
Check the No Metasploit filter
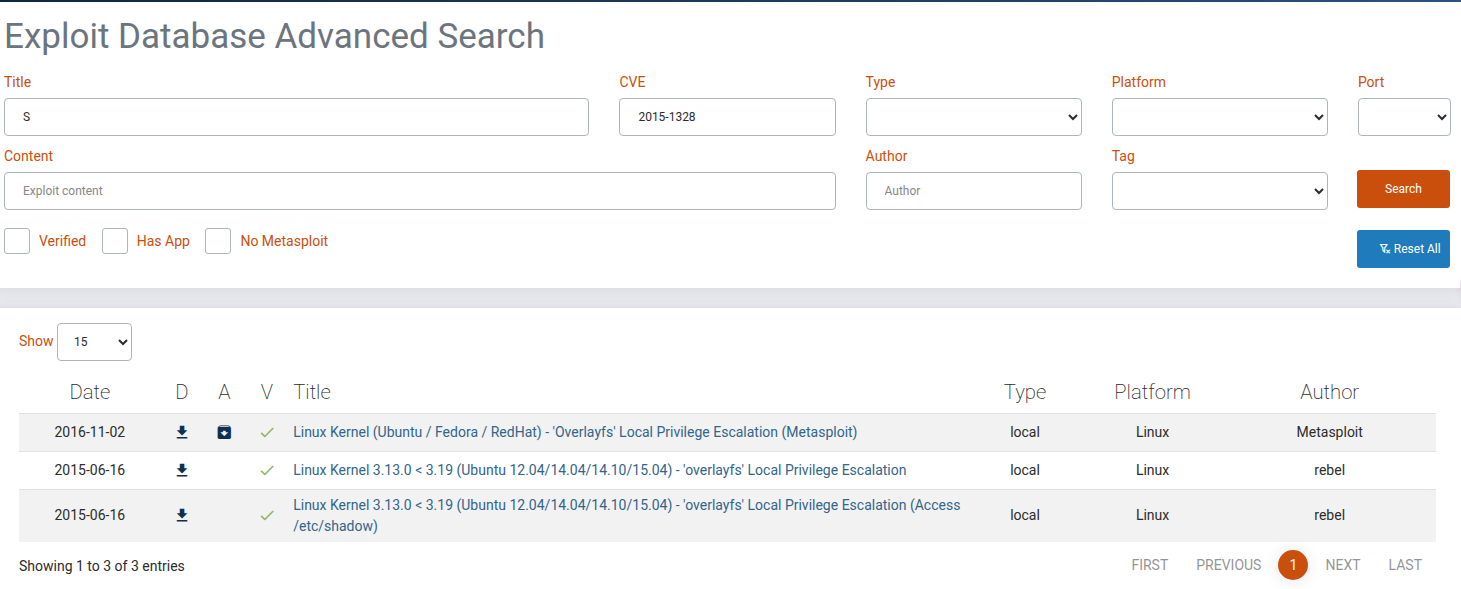[218, 241]
